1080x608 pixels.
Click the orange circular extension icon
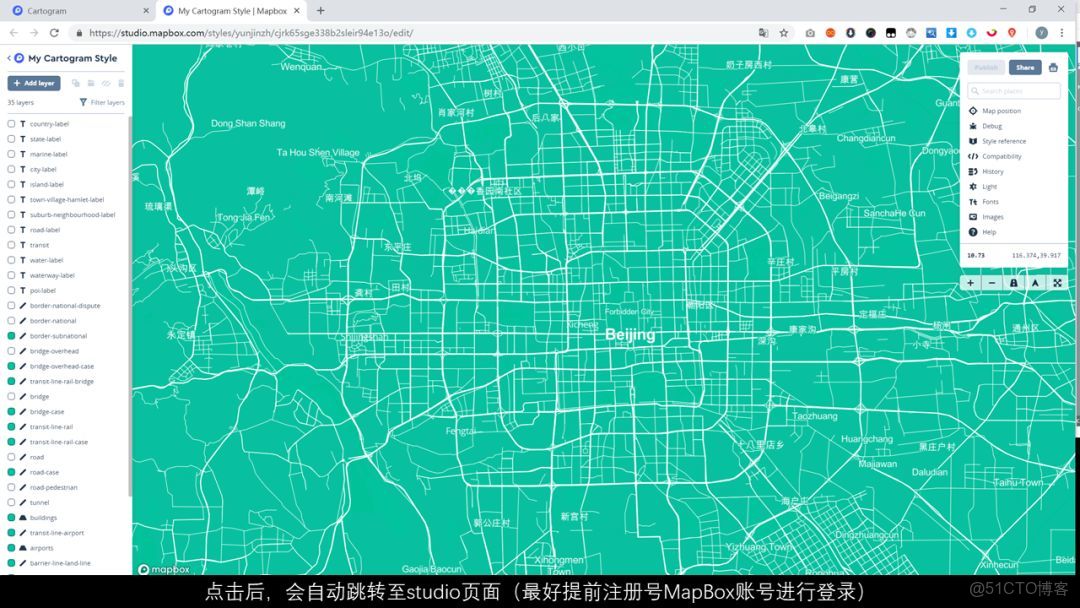(831, 32)
